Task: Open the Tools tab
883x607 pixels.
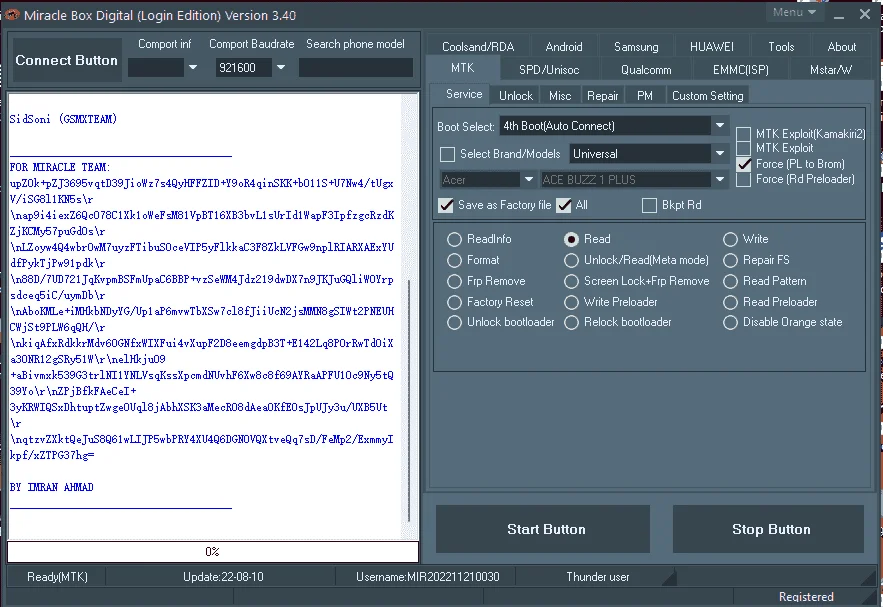Action: [x=781, y=47]
